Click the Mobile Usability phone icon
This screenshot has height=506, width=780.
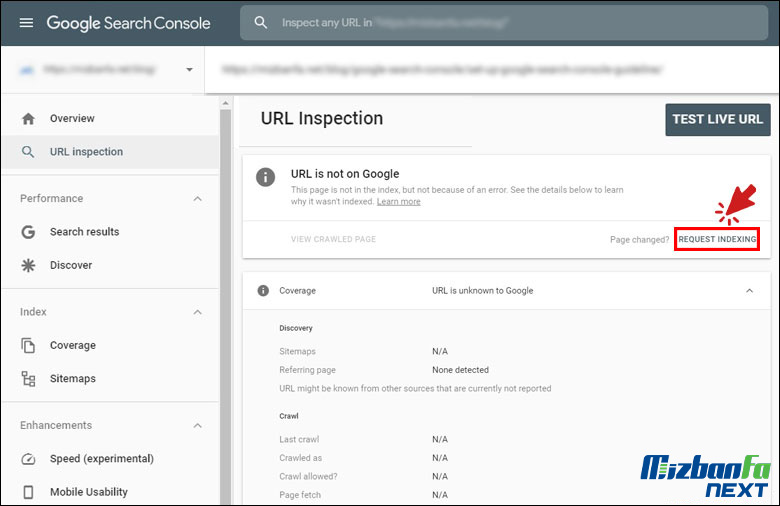pyautogui.click(x=28, y=492)
